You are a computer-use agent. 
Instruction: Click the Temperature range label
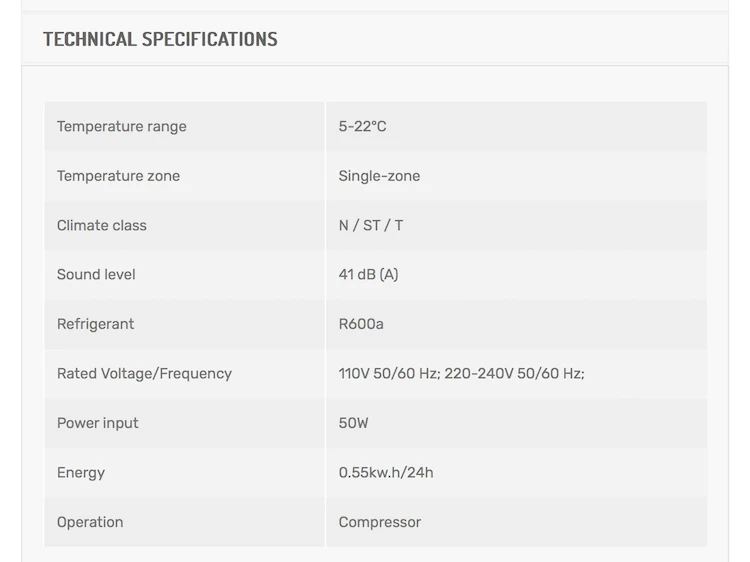pos(121,127)
